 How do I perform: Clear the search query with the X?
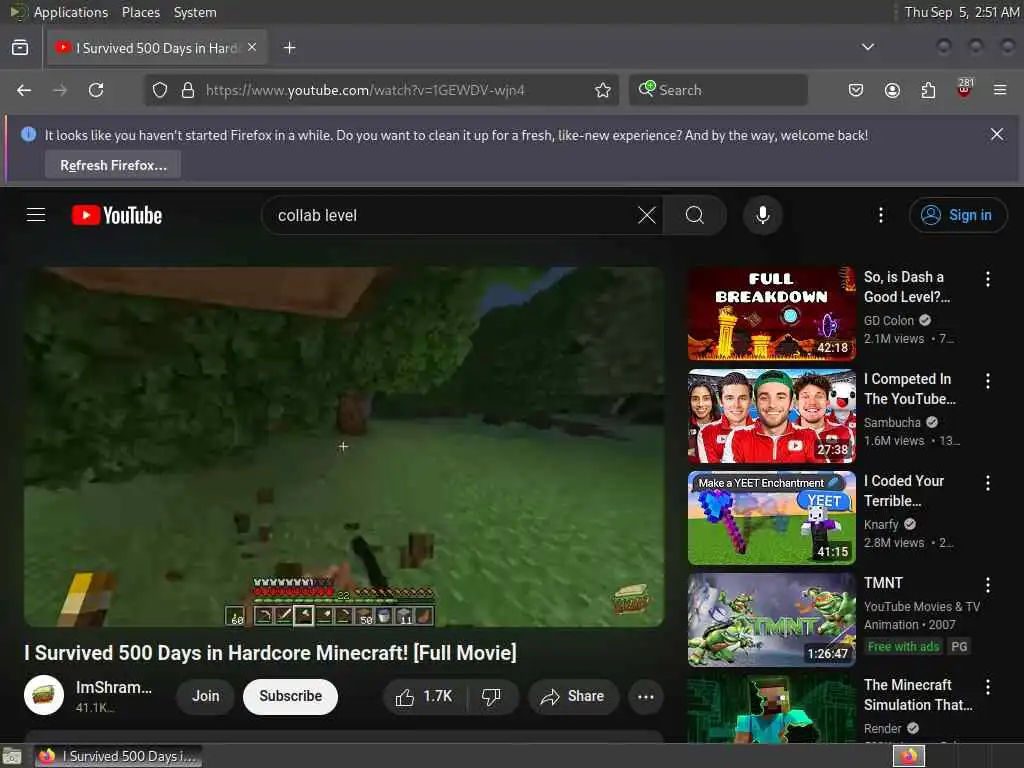point(647,215)
